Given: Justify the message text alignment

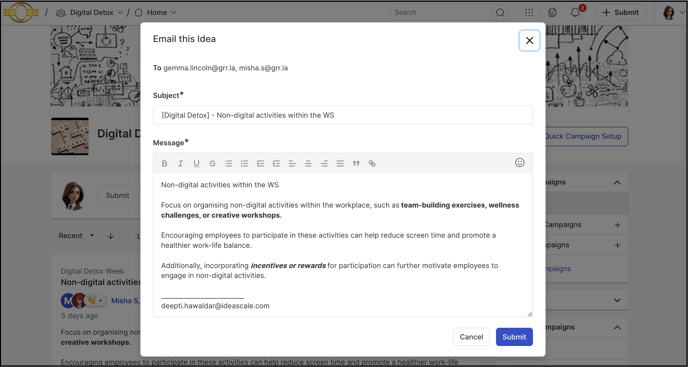Looking at the screenshot, I should tap(340, 163).
